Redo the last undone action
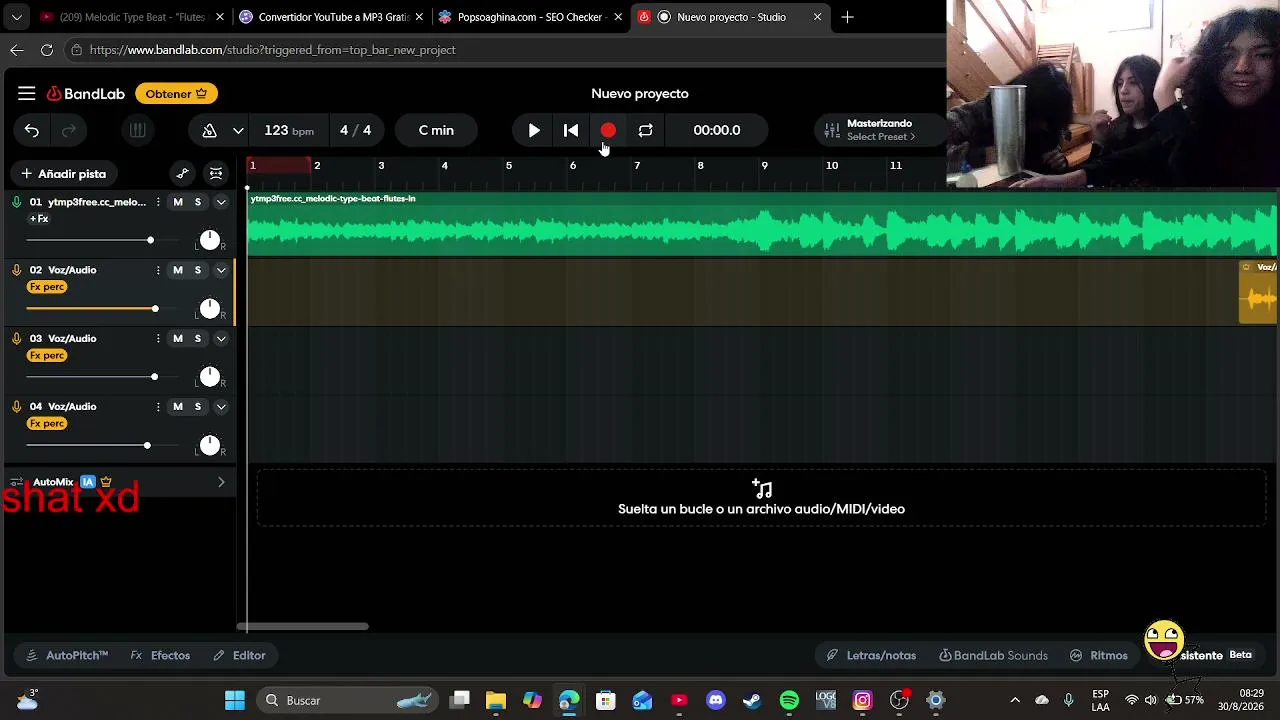The width and height of the screenshot is (1280, 720). point(69,130)
